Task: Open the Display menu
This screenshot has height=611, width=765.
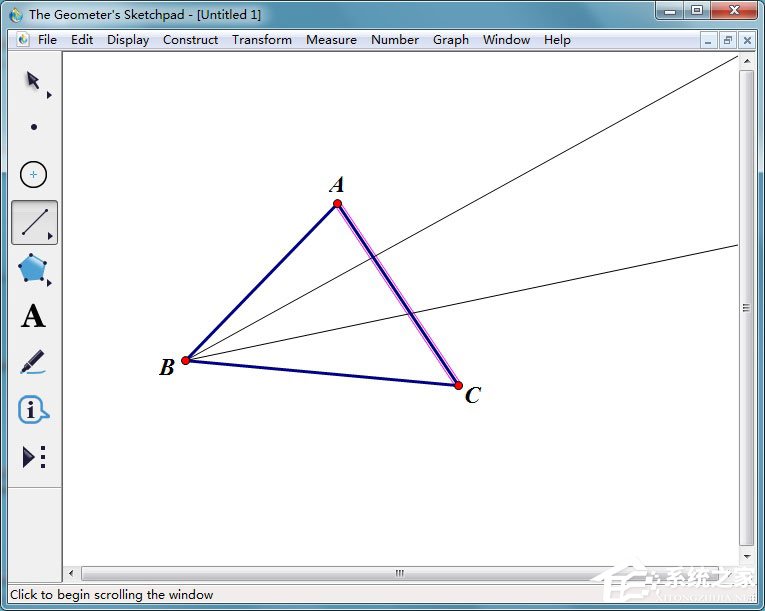Action: point(128,40)
